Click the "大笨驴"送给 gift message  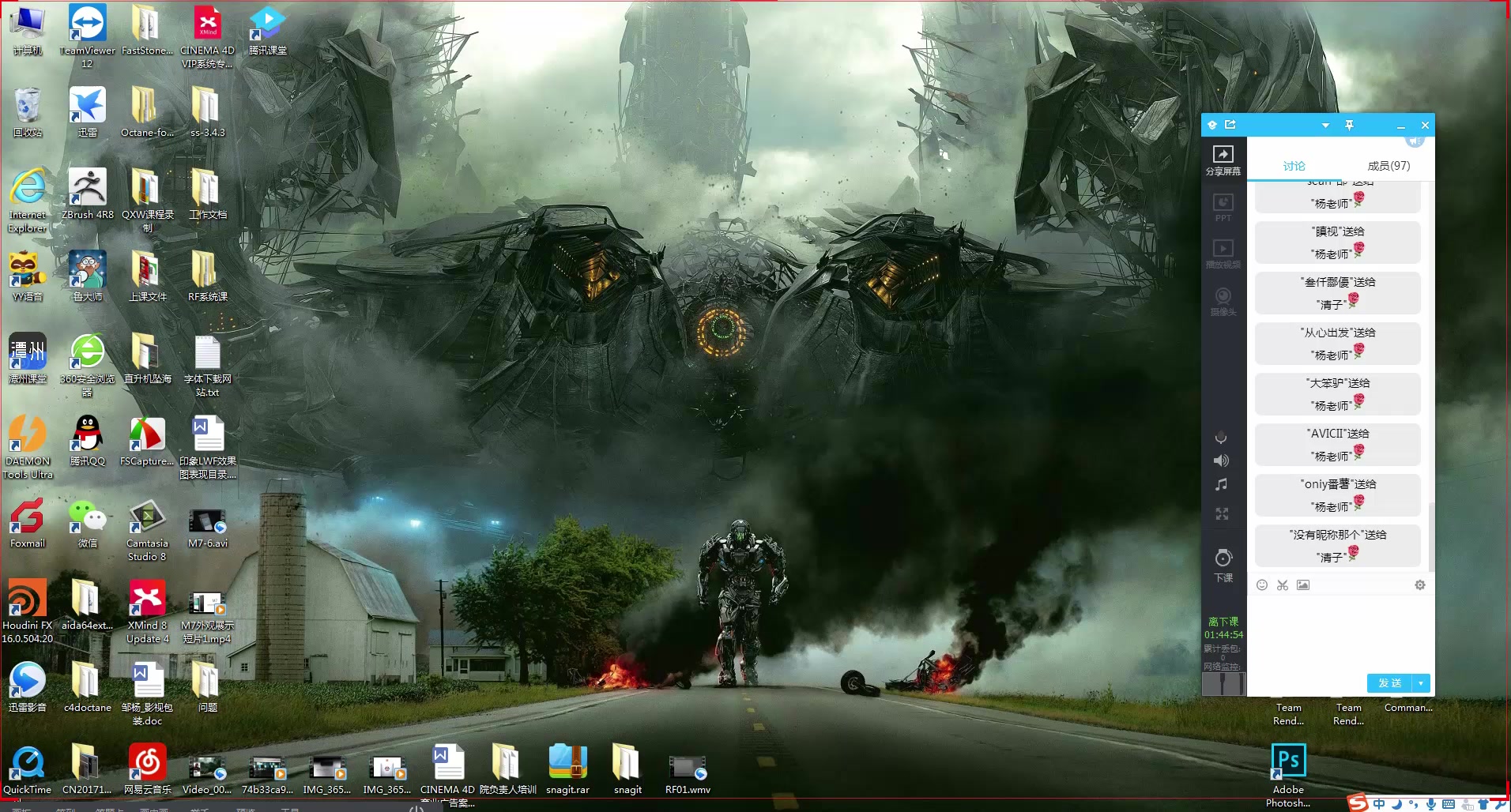coord(1338,394)
